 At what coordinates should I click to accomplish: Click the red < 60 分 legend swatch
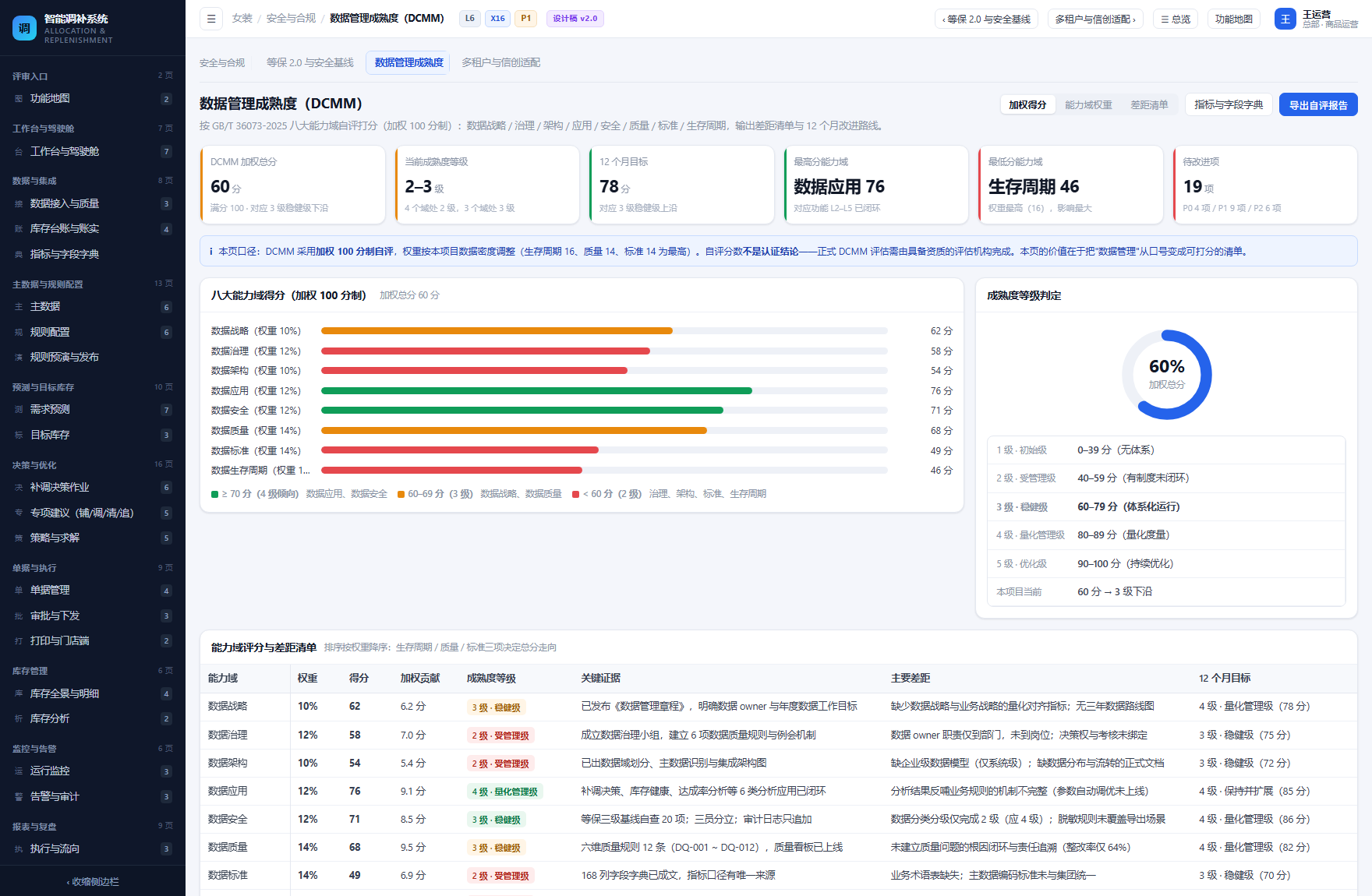point(575,495)
